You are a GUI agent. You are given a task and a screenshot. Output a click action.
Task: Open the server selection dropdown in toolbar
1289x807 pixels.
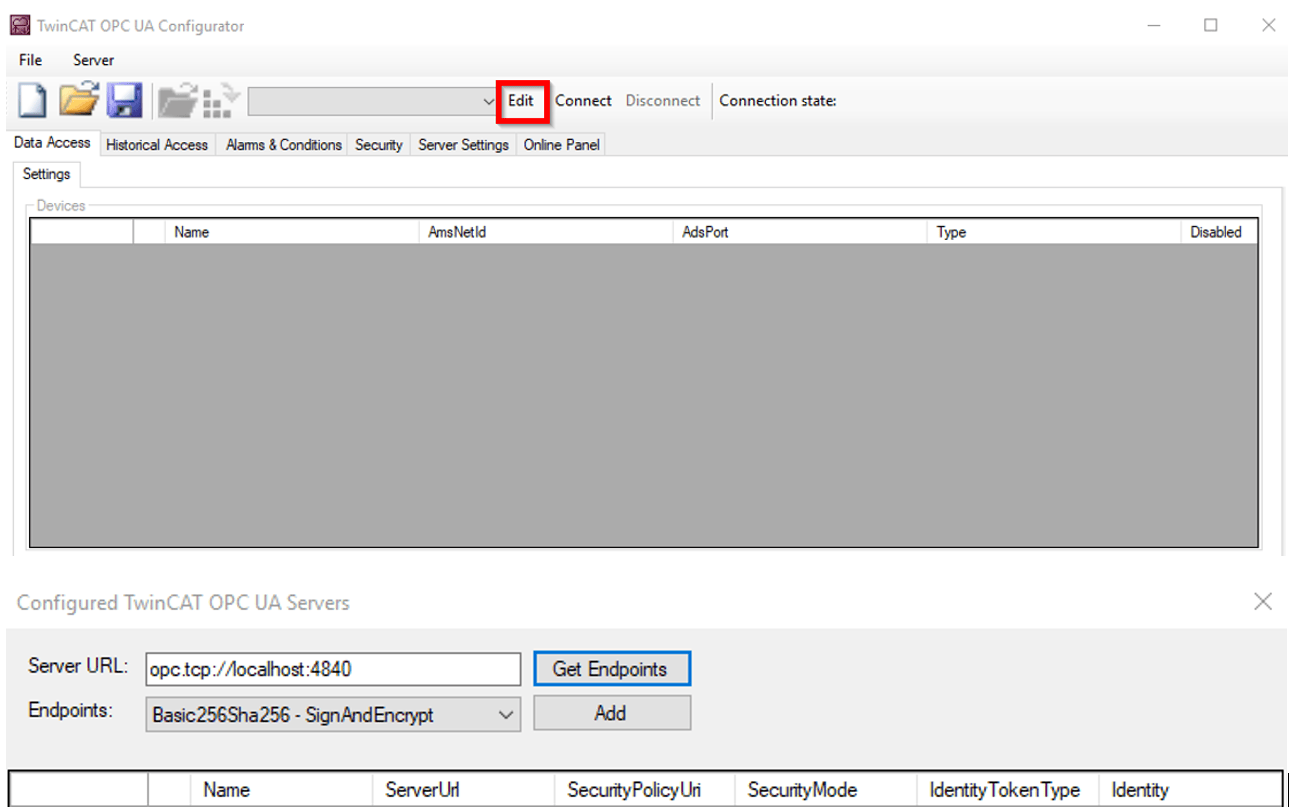tap(373, 101)
